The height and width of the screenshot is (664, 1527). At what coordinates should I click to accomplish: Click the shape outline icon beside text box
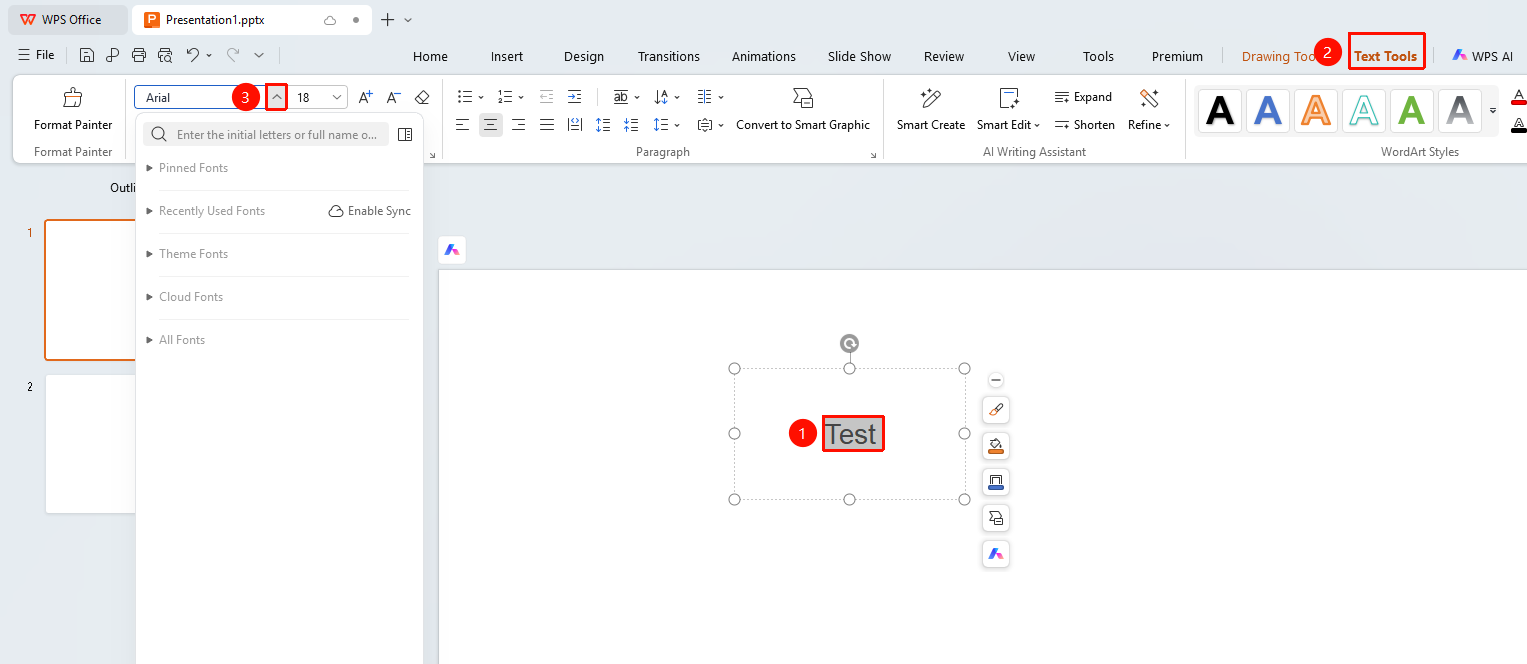[x=996, y=482]
